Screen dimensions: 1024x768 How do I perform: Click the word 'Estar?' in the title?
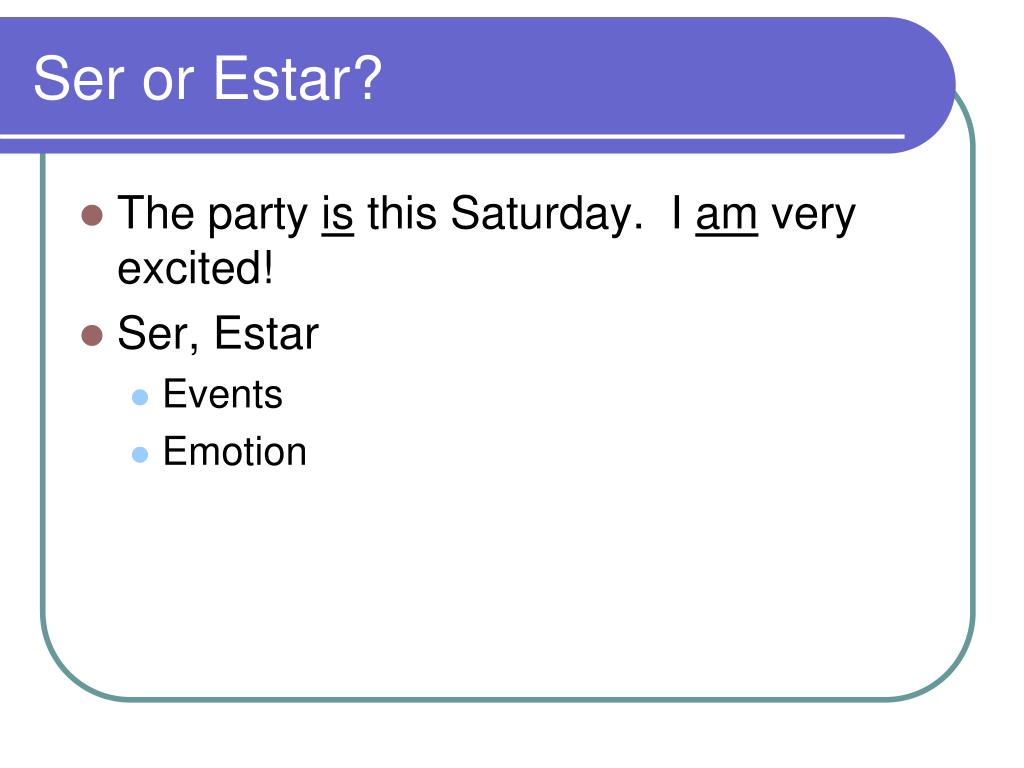pos(298,80)
